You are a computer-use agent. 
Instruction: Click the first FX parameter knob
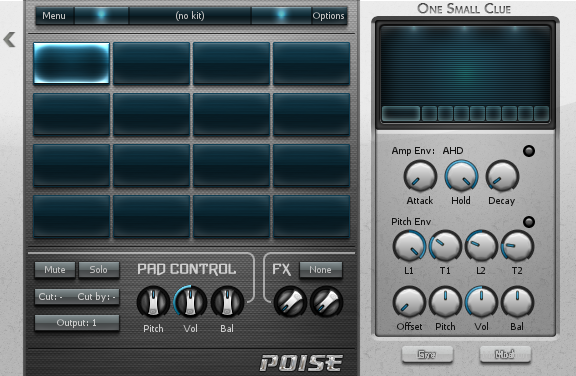coord(290,302)
